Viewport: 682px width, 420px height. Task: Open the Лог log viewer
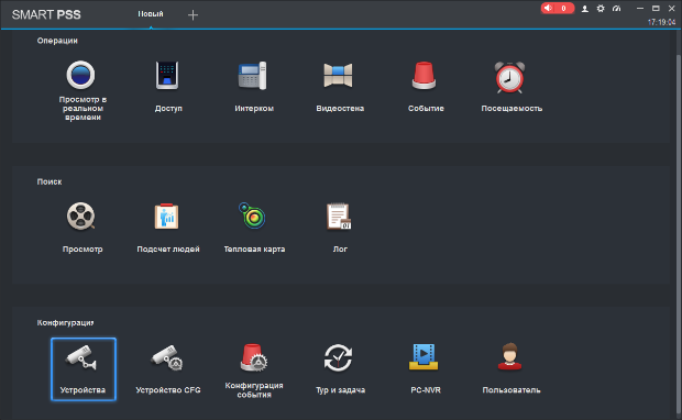coord(339,217)
